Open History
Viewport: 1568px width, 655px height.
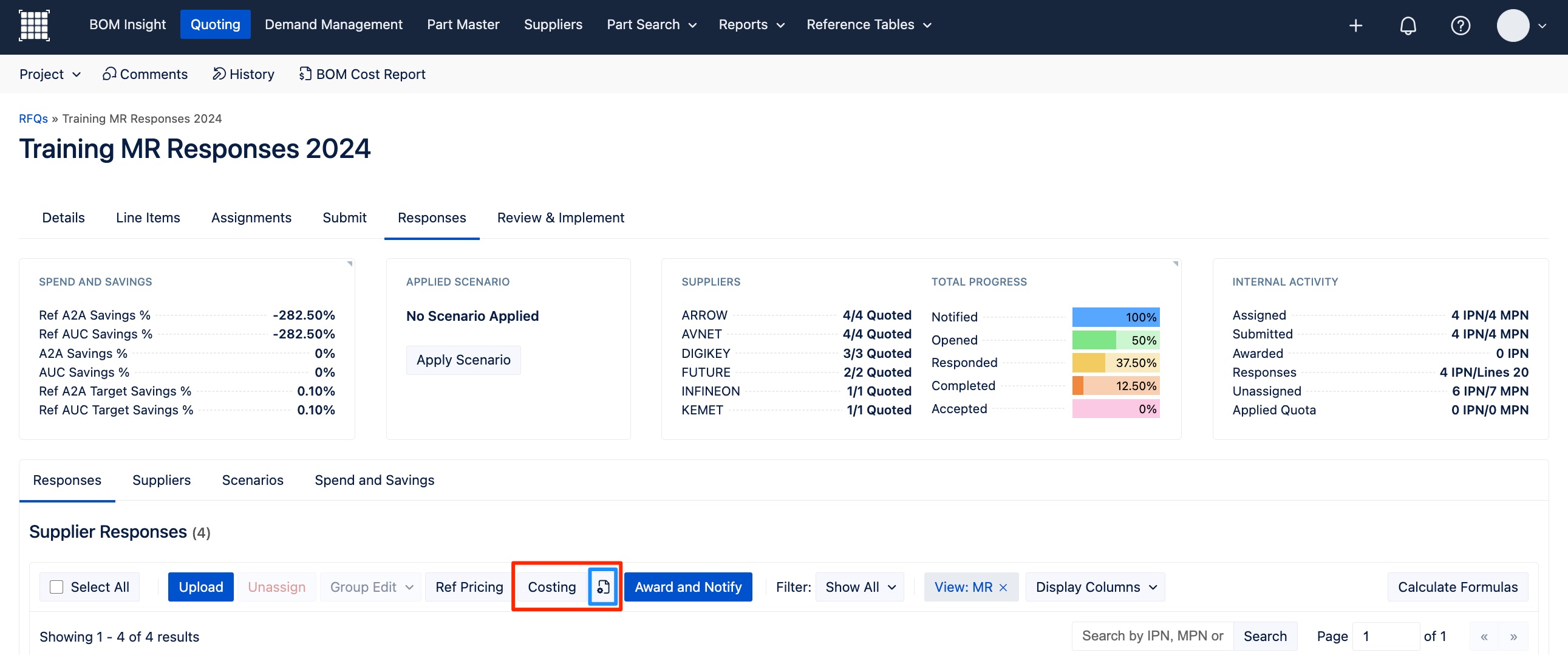[243, 74]
